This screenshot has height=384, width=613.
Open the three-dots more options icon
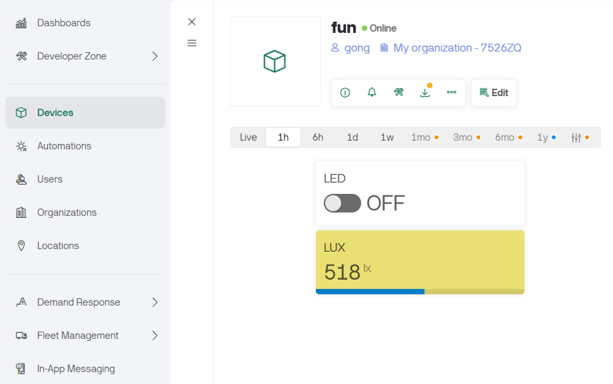tap(452, 92)
